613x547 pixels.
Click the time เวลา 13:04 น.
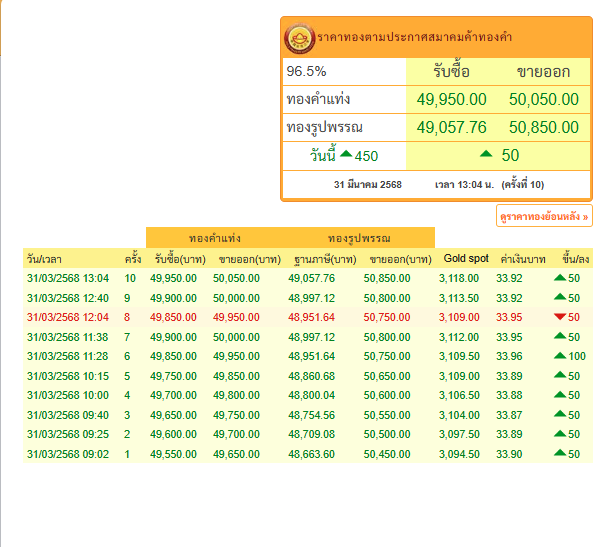pos(464,185)
